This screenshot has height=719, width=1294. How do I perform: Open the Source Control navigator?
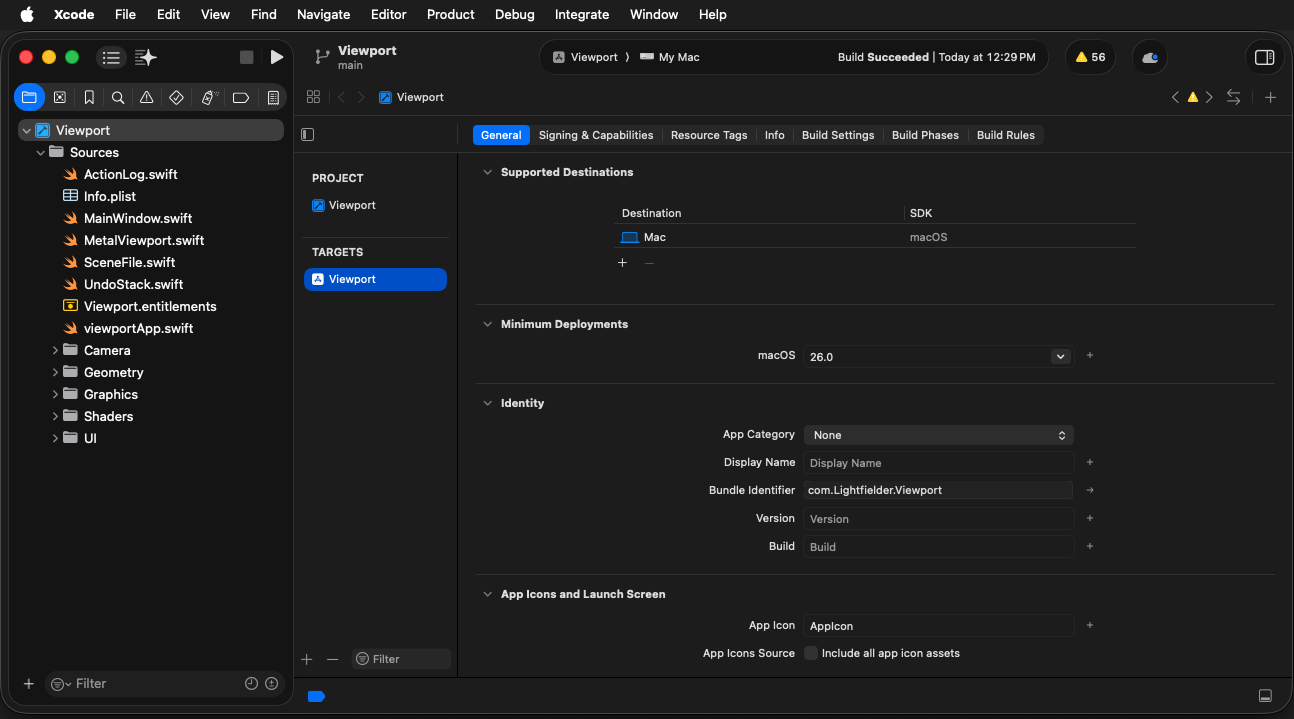59,97
